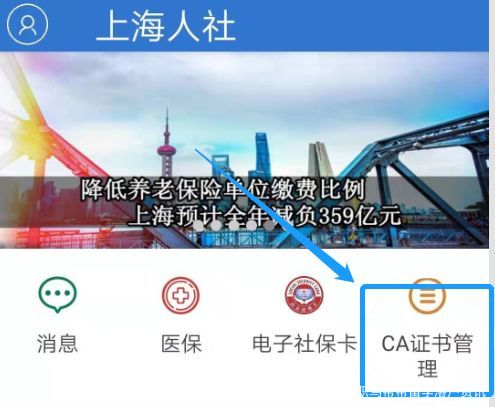Image resolution: width=495 pixels, height=407 pixels.
Task: Open the user profile avatar icon
Action: (x=28, y=24)
